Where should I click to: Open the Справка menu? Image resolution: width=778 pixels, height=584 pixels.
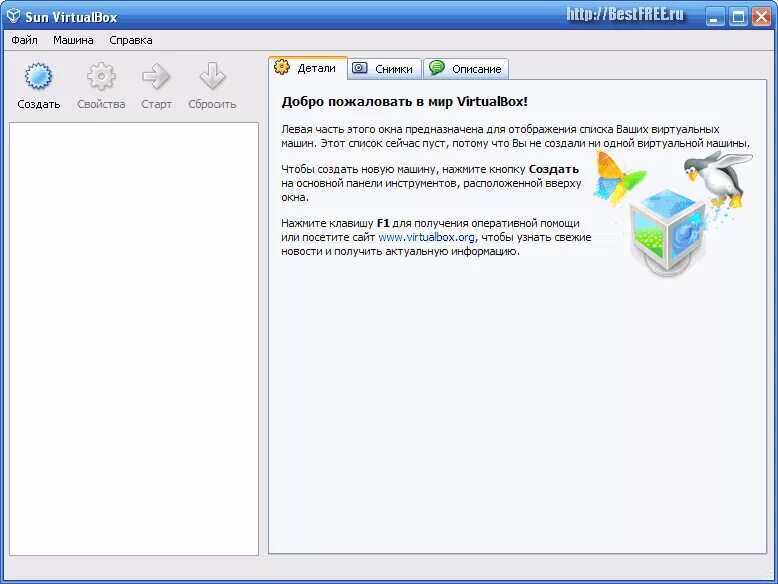coord(130,40)
